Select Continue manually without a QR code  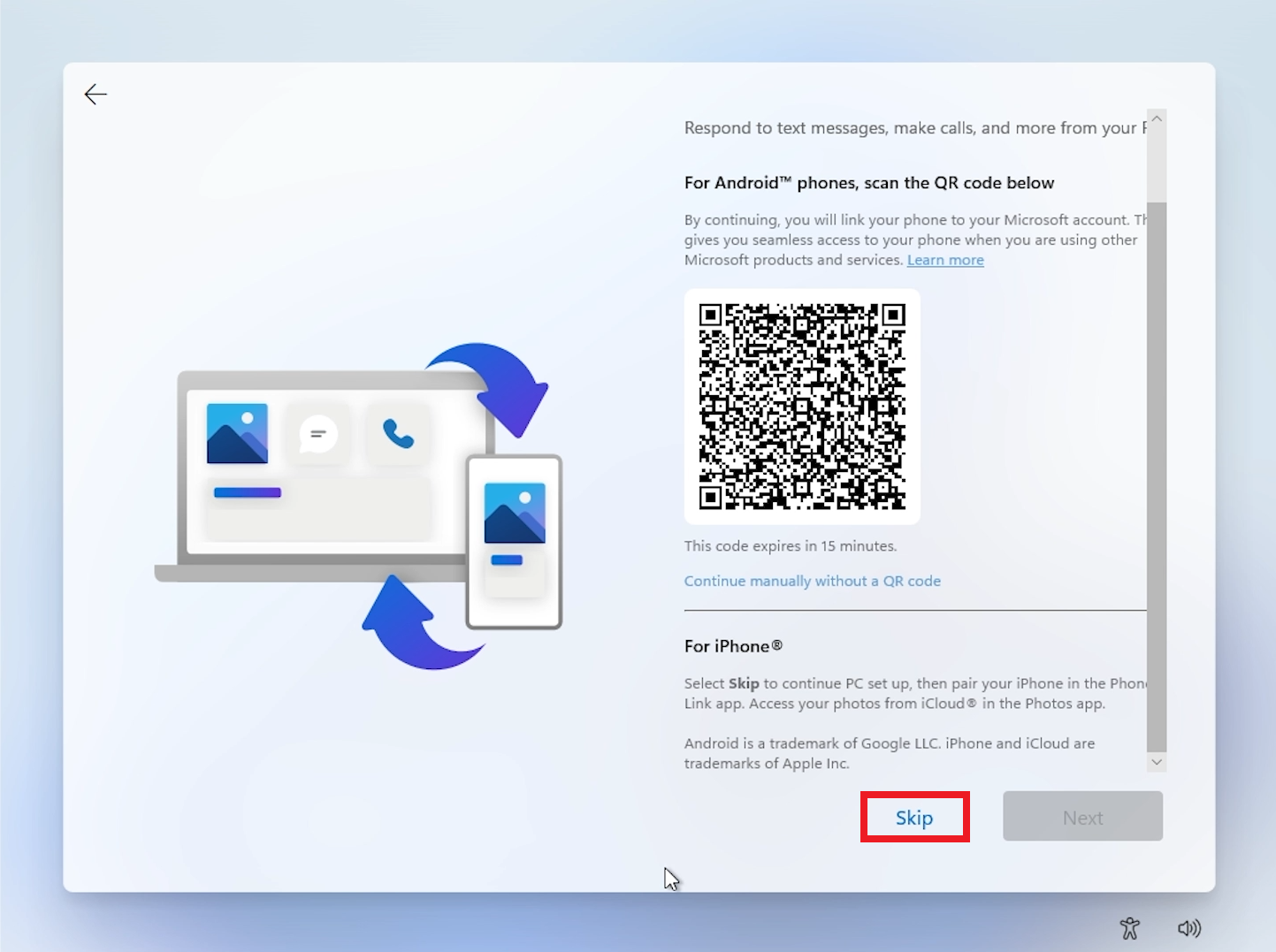click(x=812, y=581)
